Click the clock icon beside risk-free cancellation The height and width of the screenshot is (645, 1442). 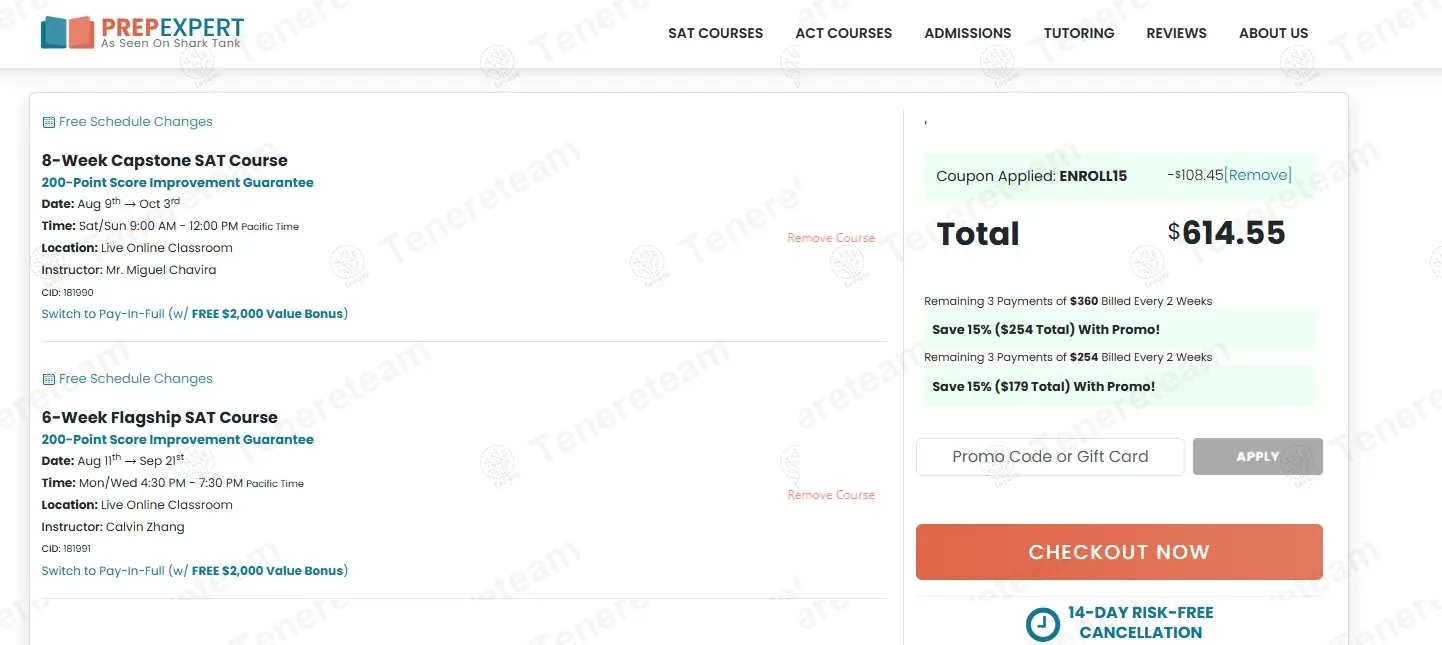[1042, 624]
